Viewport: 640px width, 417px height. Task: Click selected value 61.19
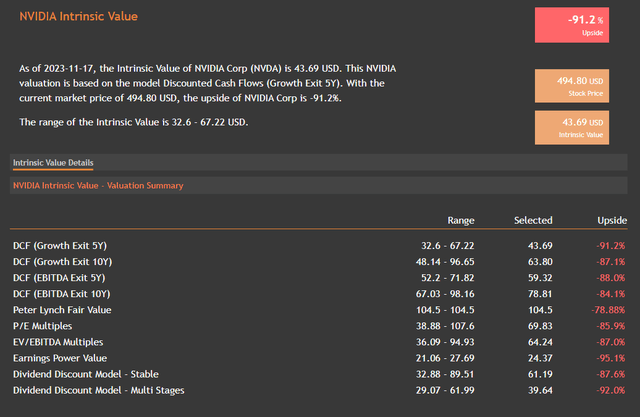click(x=540, y=374)
